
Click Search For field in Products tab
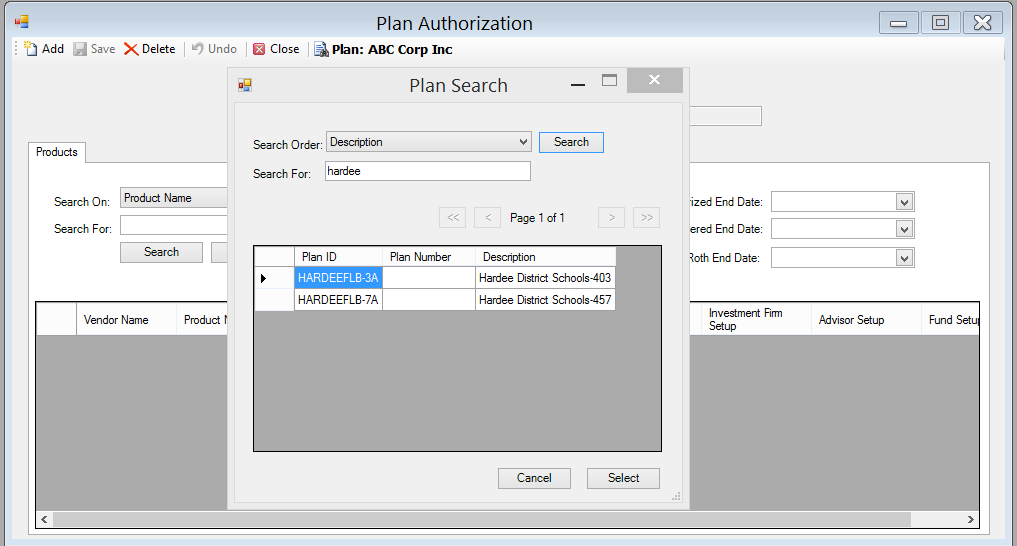174,225
